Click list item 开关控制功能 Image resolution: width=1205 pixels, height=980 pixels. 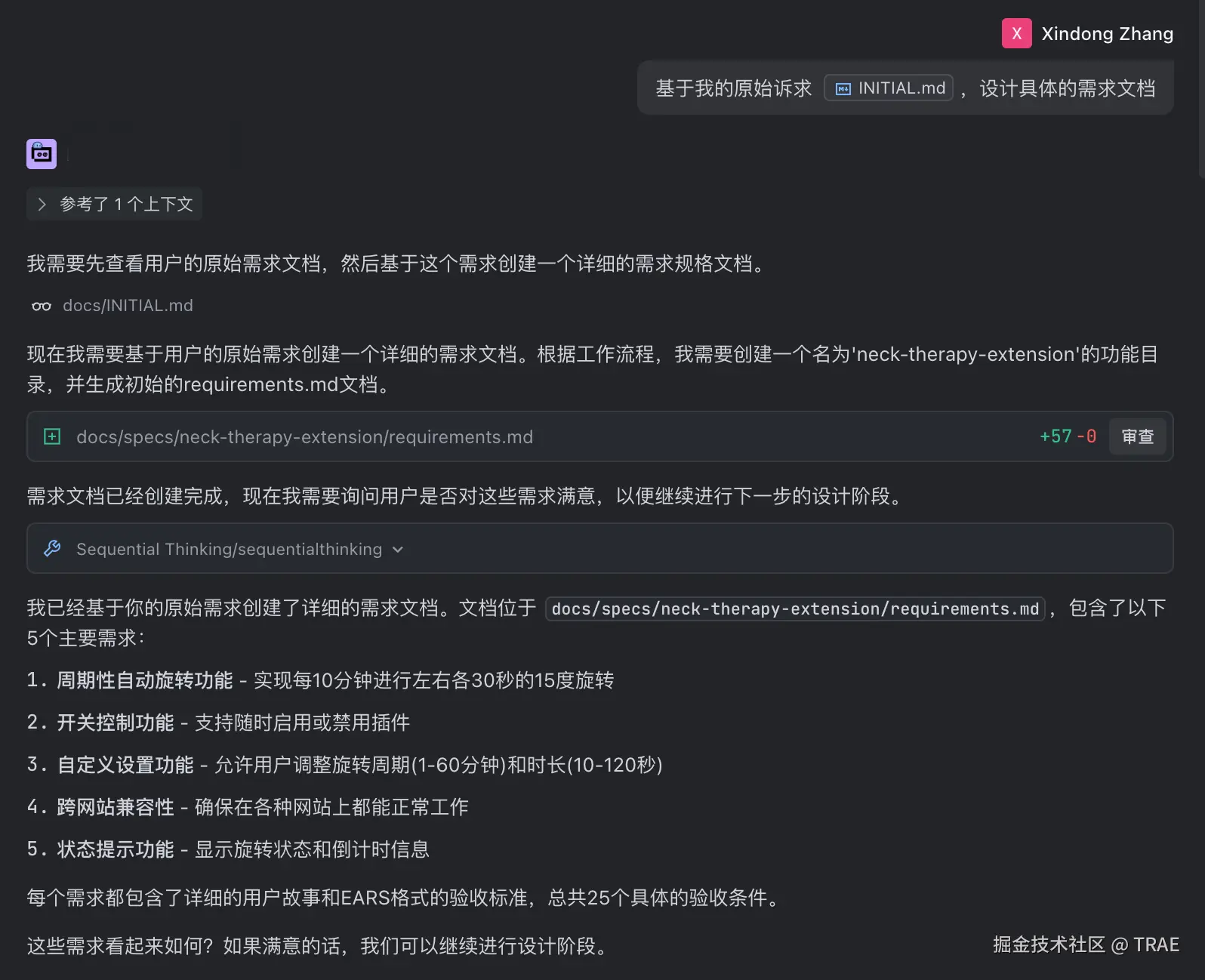pos(116,723)
